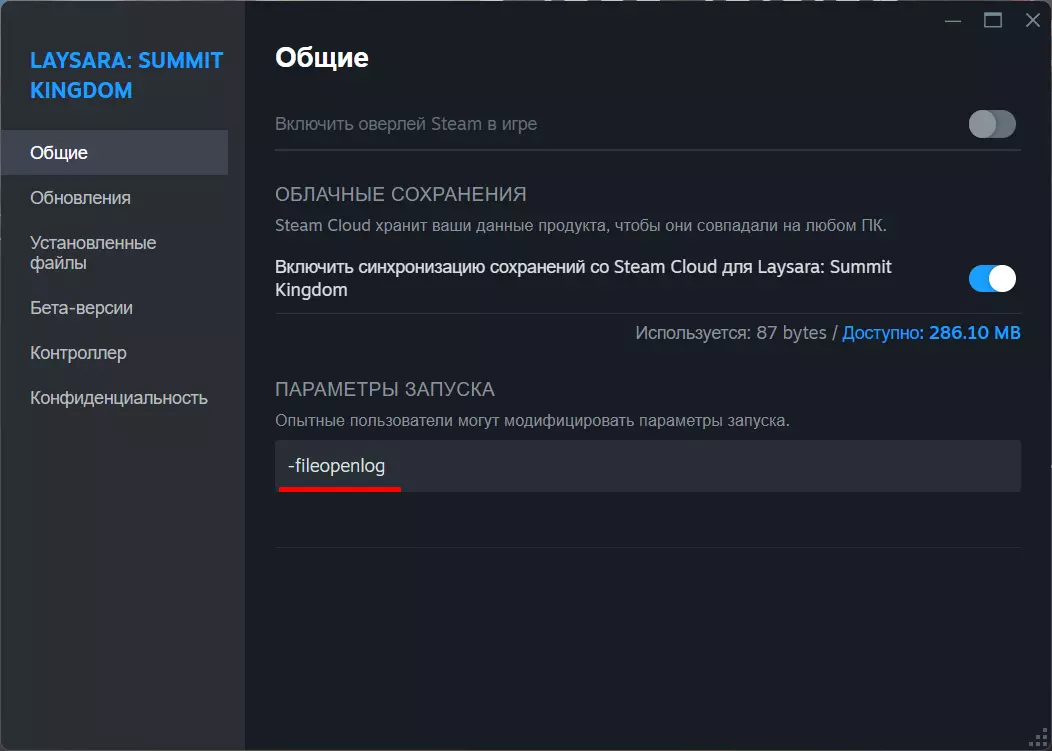Switch to the Бета-версии tab
The image size is (1052, 751).
(x=81, y=308)
